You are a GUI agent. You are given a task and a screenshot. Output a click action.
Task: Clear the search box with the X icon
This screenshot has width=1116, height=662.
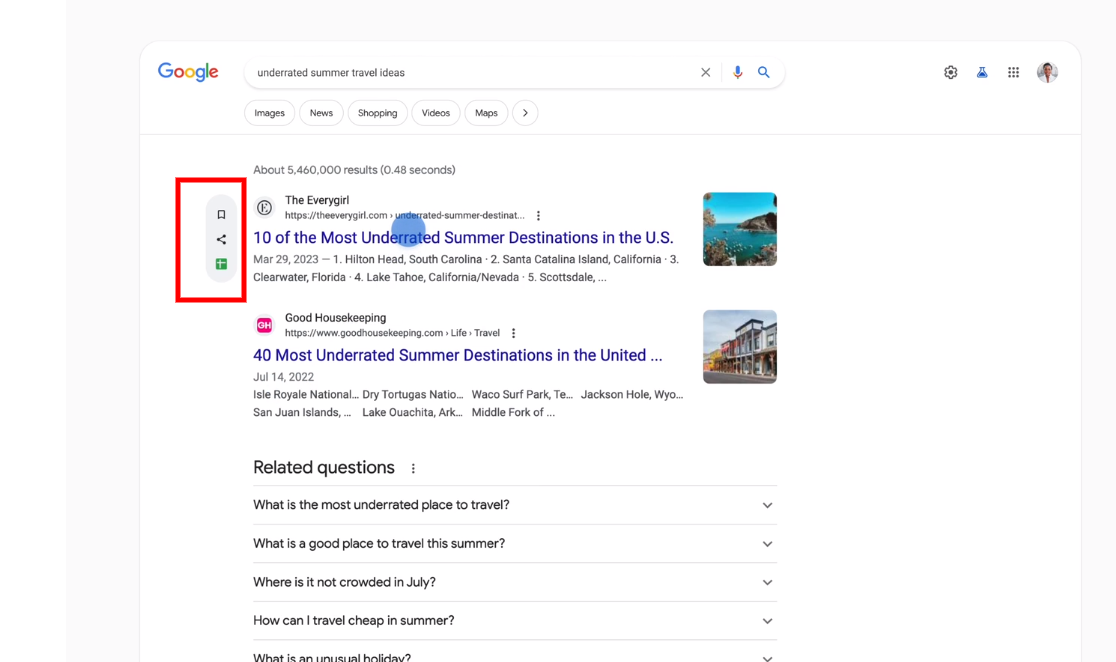tap(705, 73)
